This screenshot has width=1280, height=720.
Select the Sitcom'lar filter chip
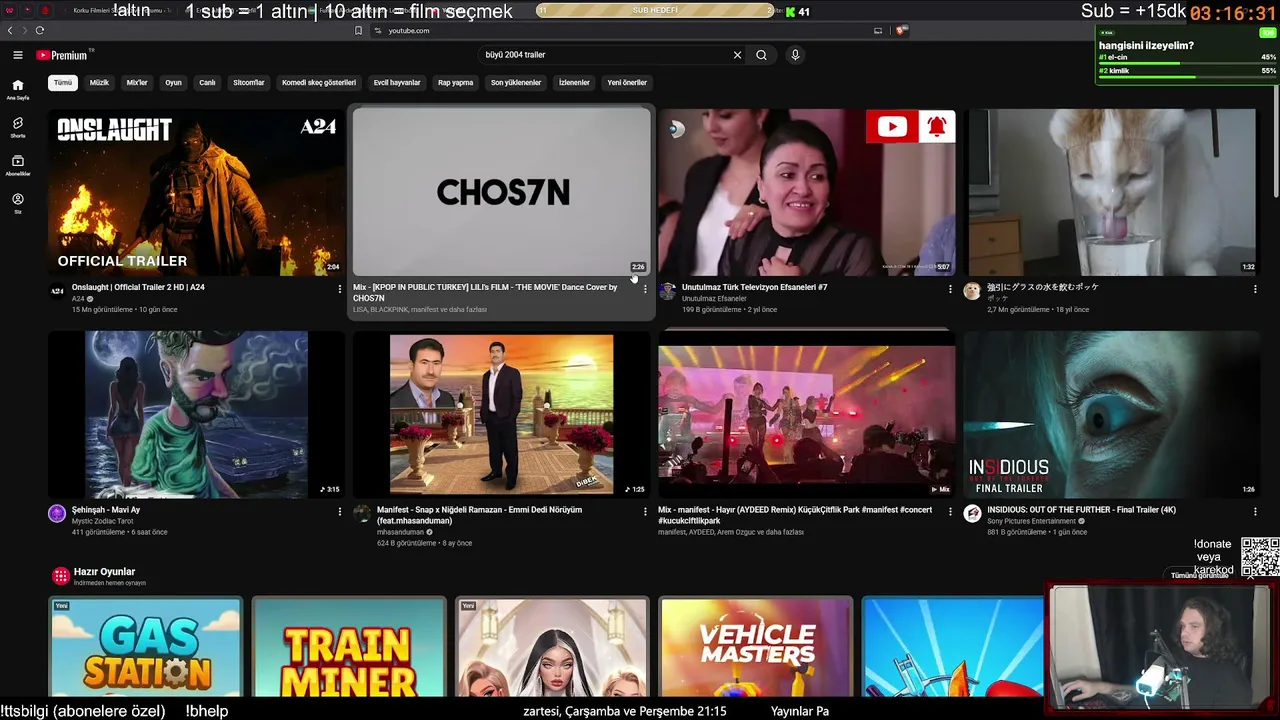point(249,83)
